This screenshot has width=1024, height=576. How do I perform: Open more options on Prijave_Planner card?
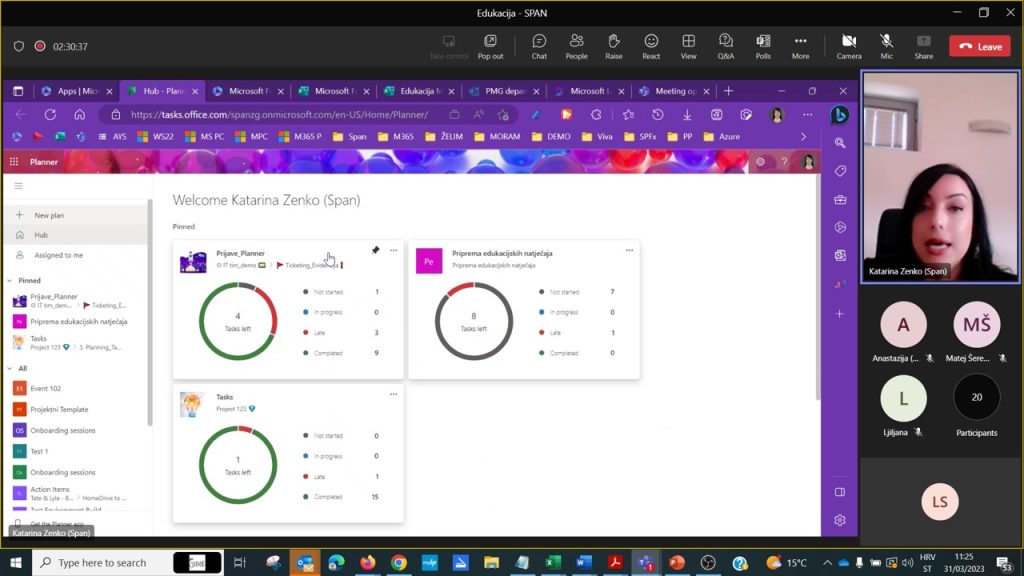click(x=393, y=250)
